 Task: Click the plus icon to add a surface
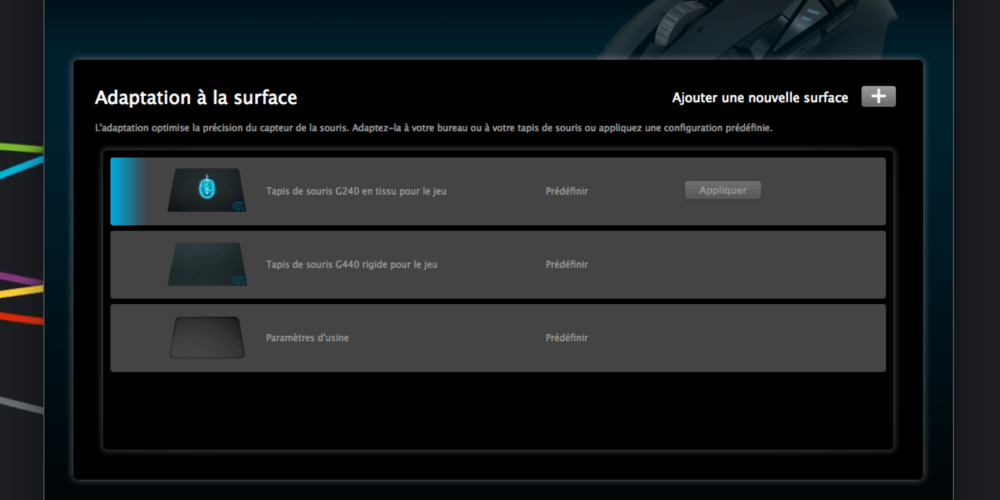point(878,96)
